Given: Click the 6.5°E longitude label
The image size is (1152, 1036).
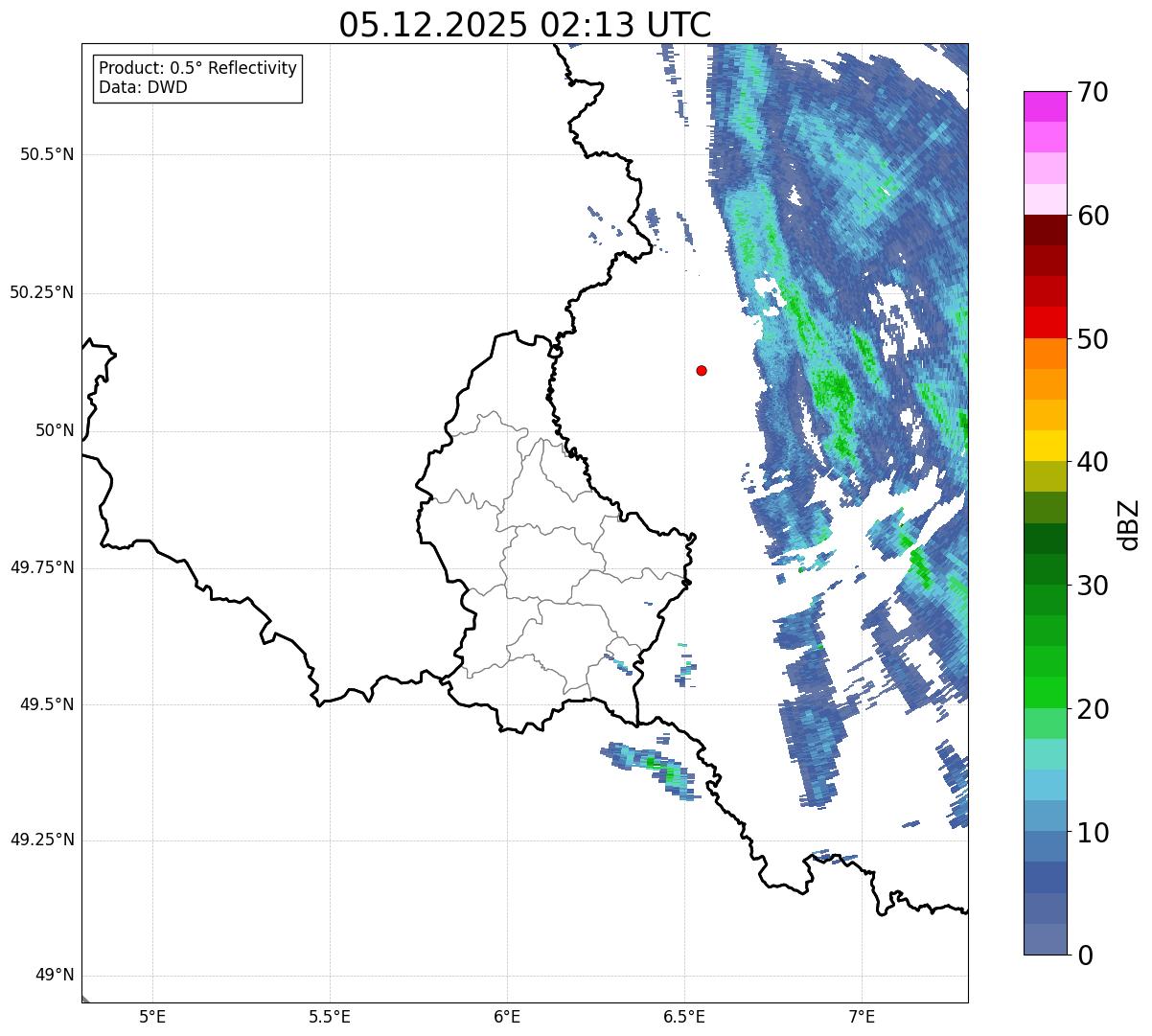Looking at the screenshot, I should [684, 1017].
